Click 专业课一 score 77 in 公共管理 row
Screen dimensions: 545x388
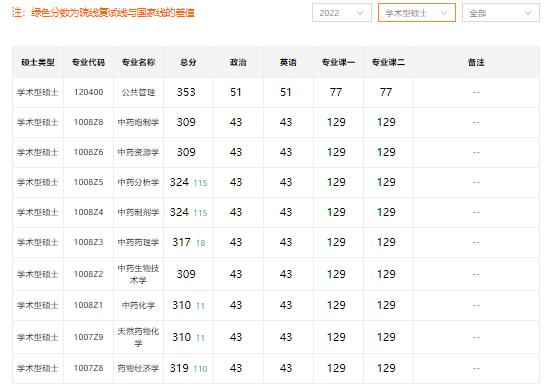pos(336,92)
